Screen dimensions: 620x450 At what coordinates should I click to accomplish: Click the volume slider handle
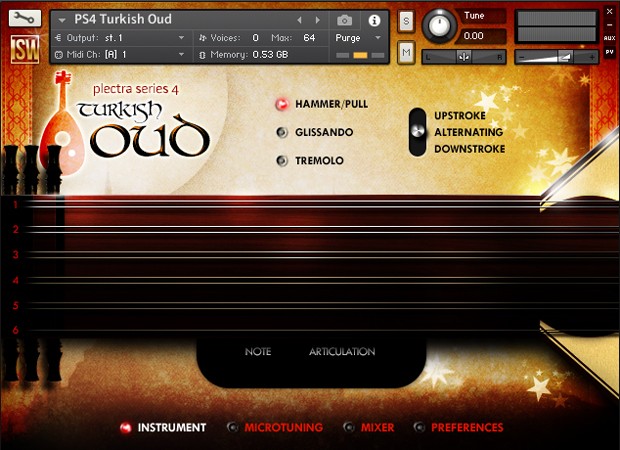[565, 57]
